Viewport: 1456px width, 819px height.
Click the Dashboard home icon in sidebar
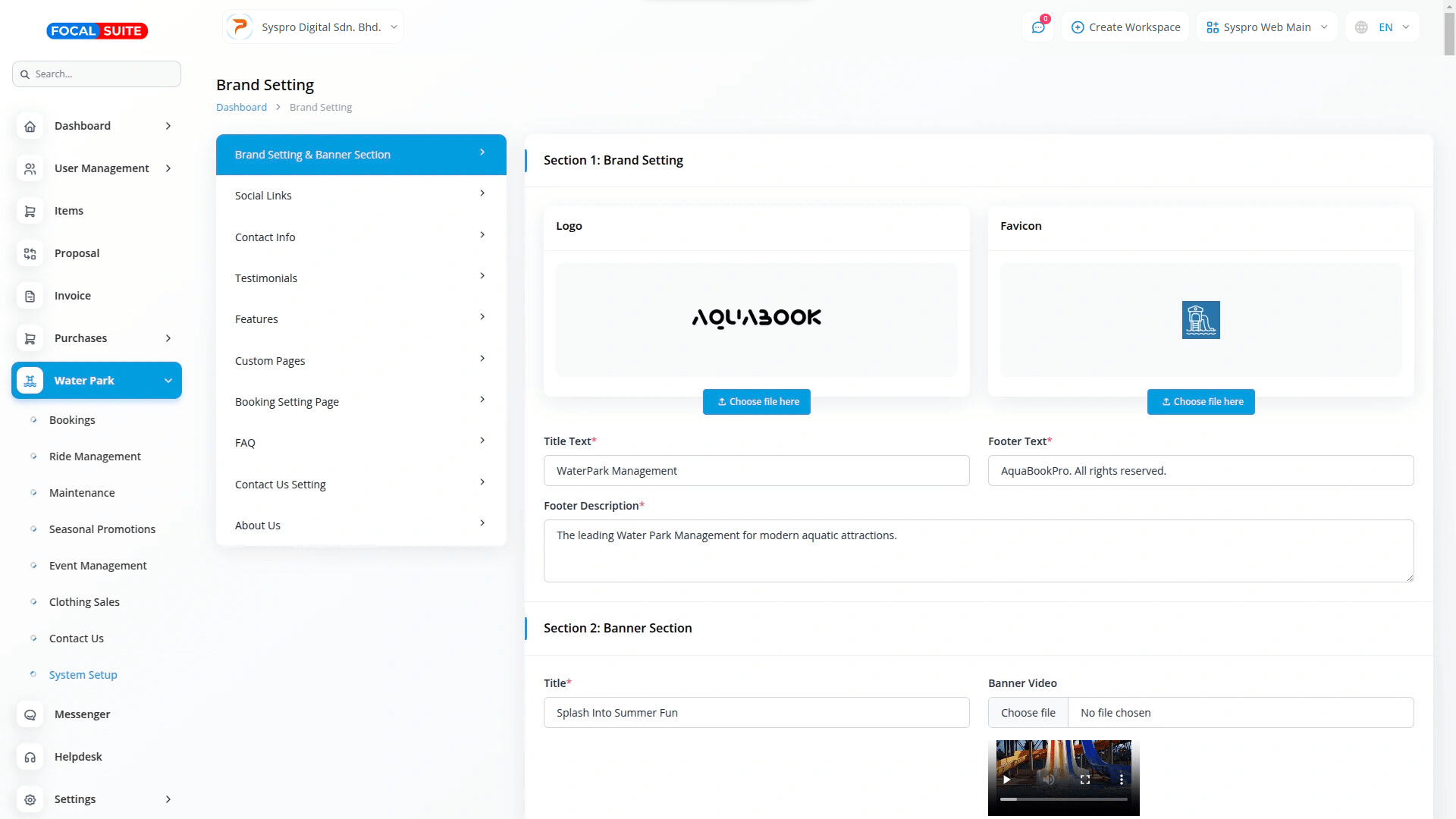[30, 127]
